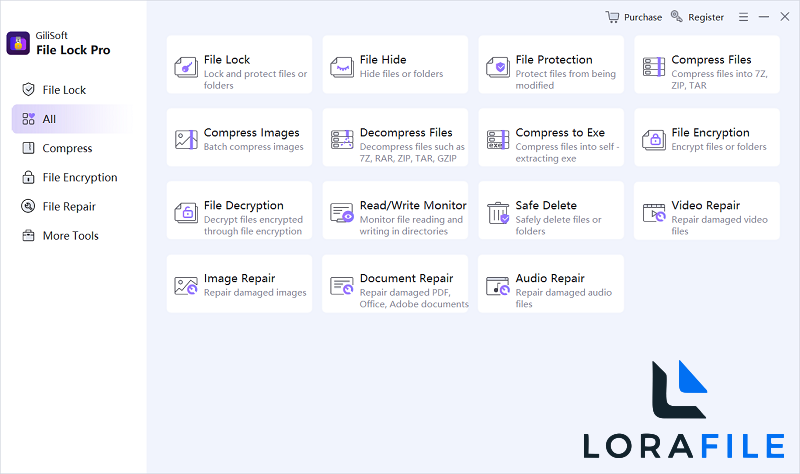Minimize the File Lock Pro window
Screen dimensions: 800x474
click(764, 17)
